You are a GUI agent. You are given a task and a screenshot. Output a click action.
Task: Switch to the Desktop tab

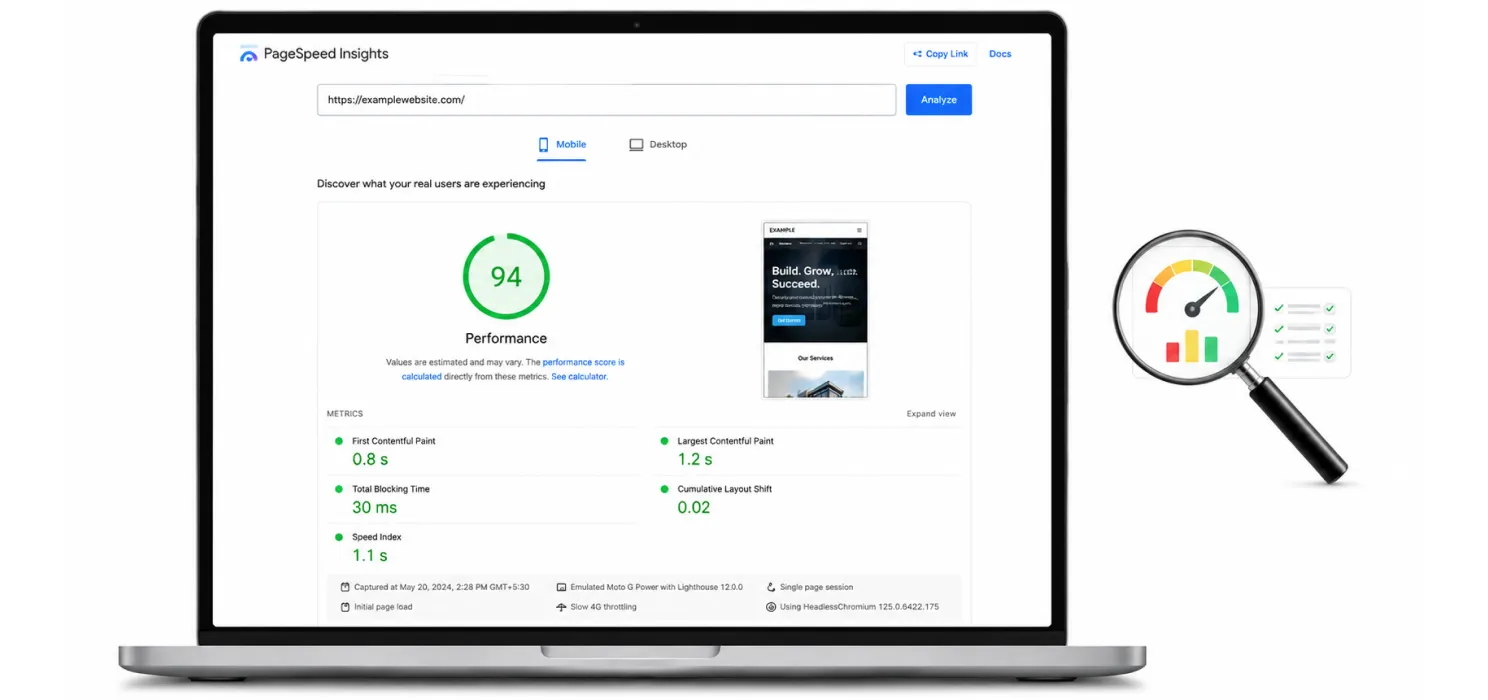click(x=658, y=145)
